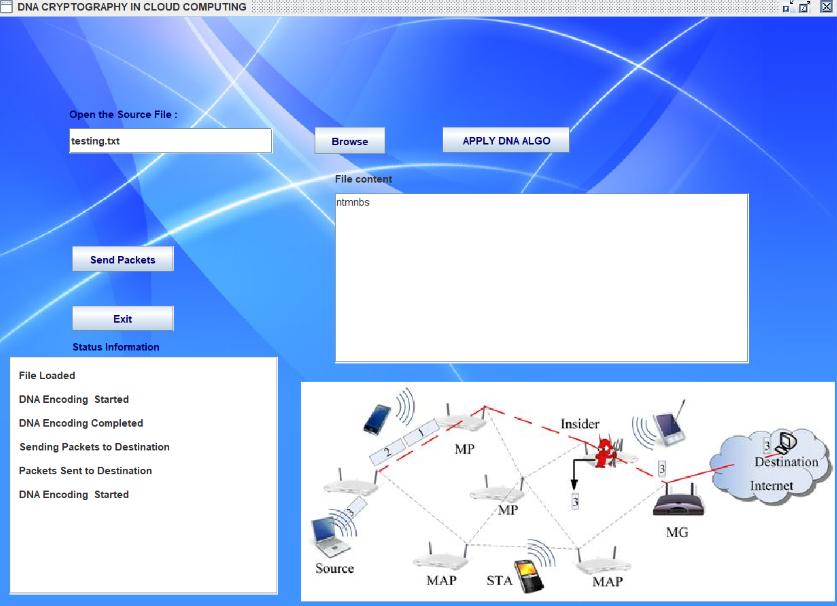Screen dimensions: 837x606
Task: Click the "DNA Encoding Completed" status line
Action: pyautogui.click(x=81, y=423)
